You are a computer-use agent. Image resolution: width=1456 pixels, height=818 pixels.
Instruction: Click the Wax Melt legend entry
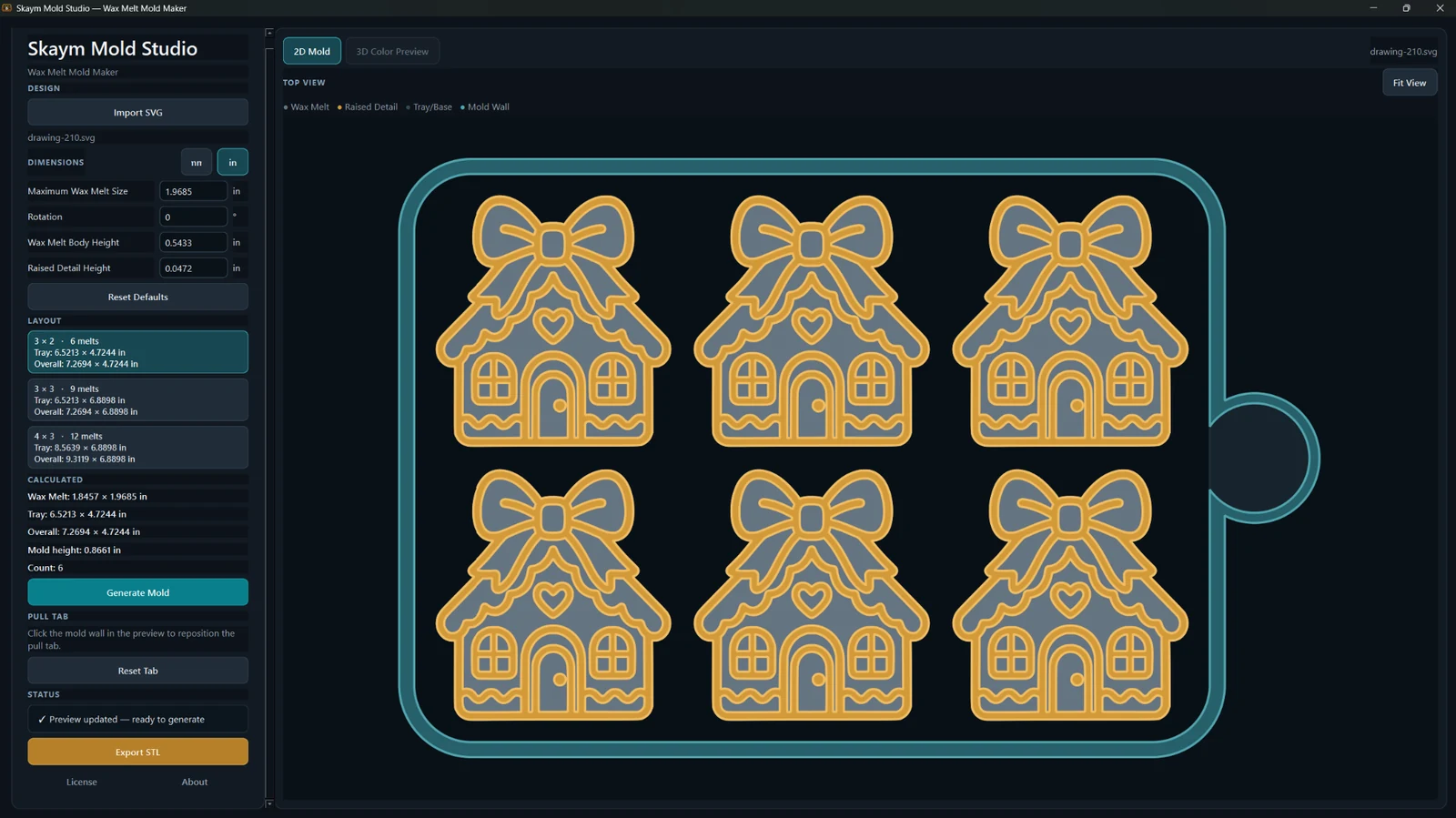(307, 106)
